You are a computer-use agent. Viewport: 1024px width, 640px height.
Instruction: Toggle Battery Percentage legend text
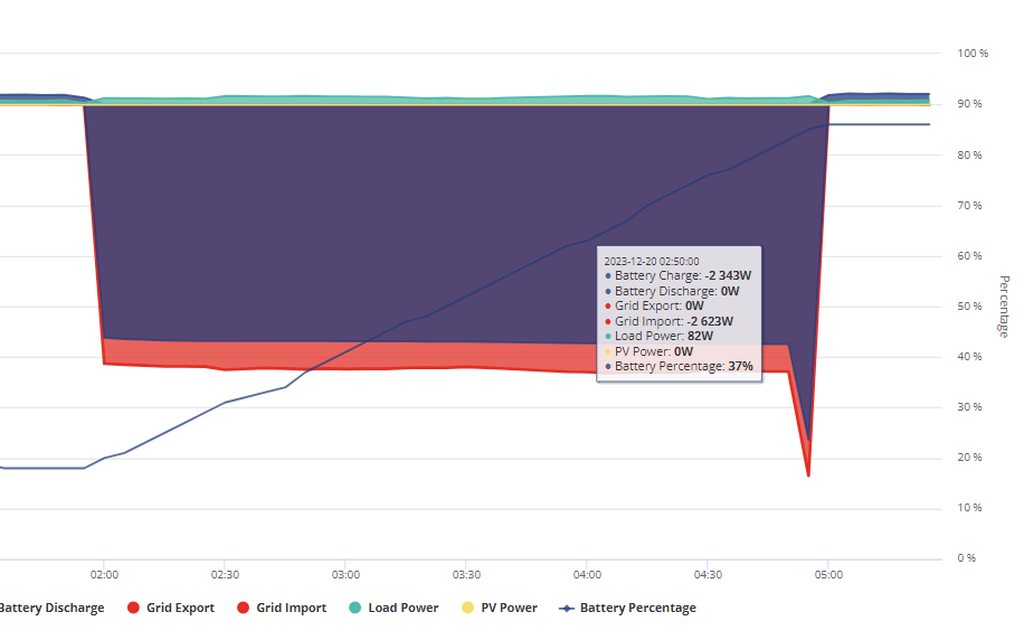point(638,608)
